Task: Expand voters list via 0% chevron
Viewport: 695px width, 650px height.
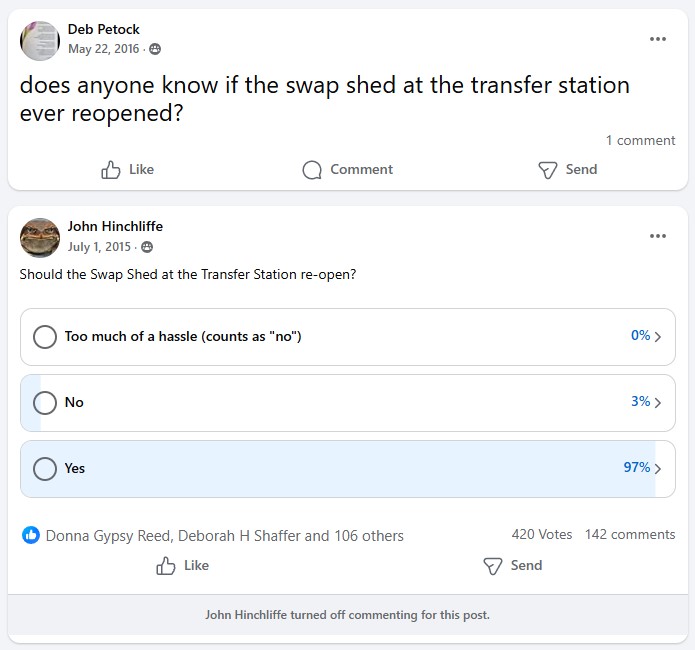Action: tap(657, 336)
